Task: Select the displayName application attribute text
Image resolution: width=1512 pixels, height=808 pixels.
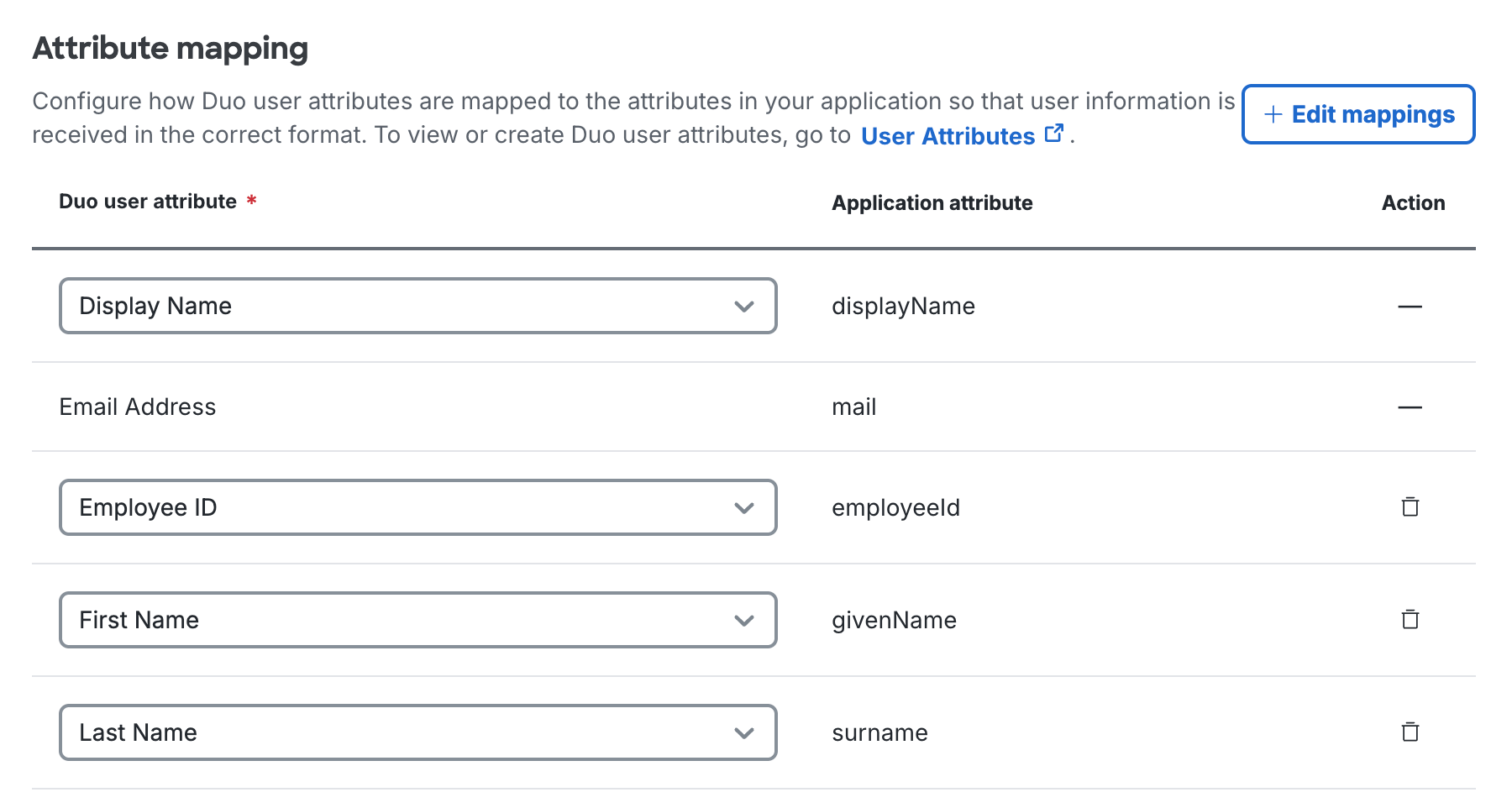Action: (x=902, y=306)
